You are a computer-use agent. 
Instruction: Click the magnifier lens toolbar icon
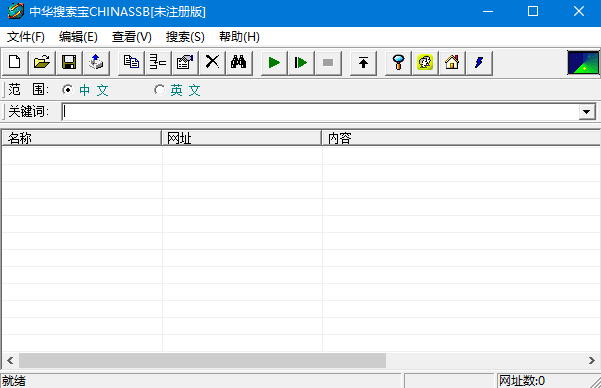[x=399, y=62]
